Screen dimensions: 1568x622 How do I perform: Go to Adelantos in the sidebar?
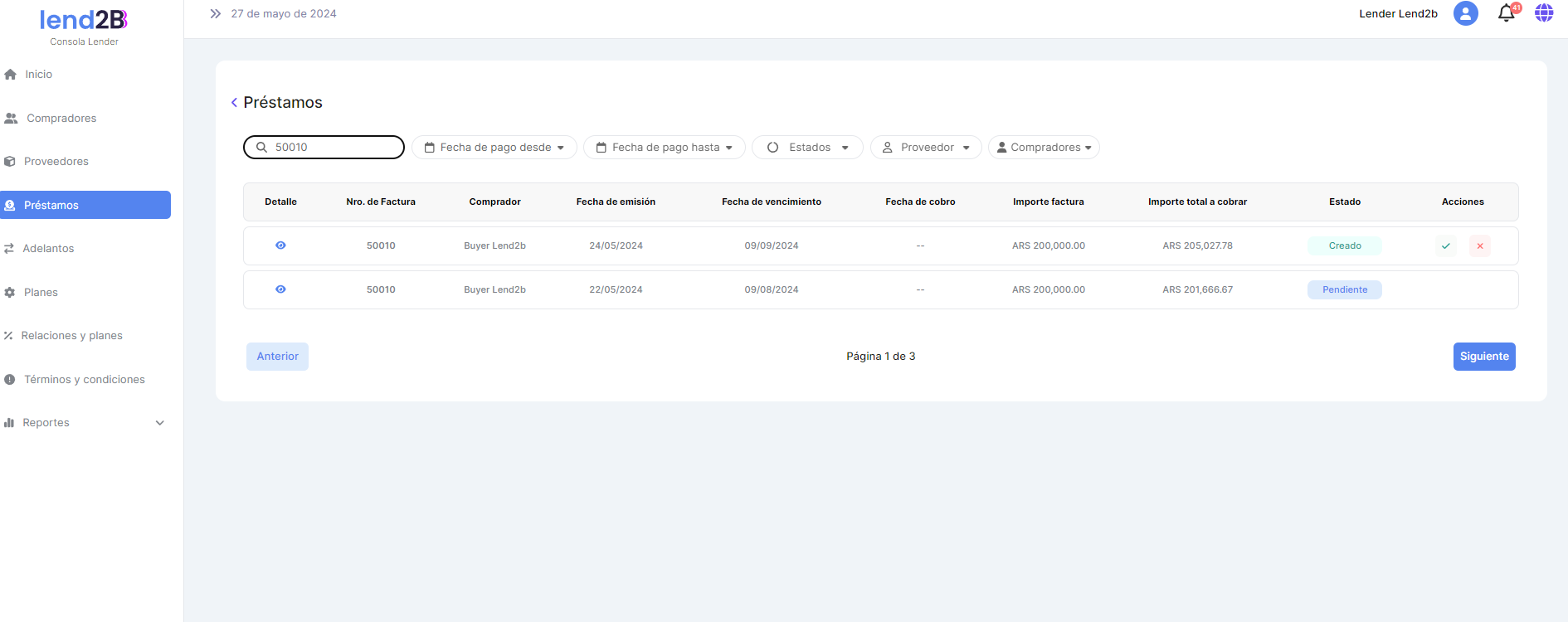pyautogui.click(x=48, y=249)
